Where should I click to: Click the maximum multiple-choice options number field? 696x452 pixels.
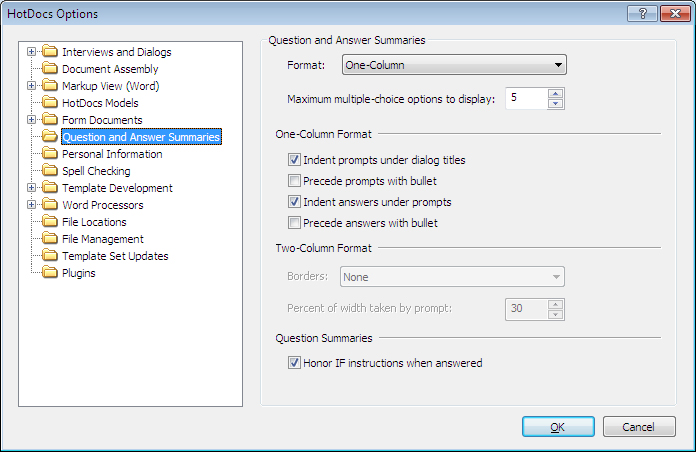tap(525, 99)
